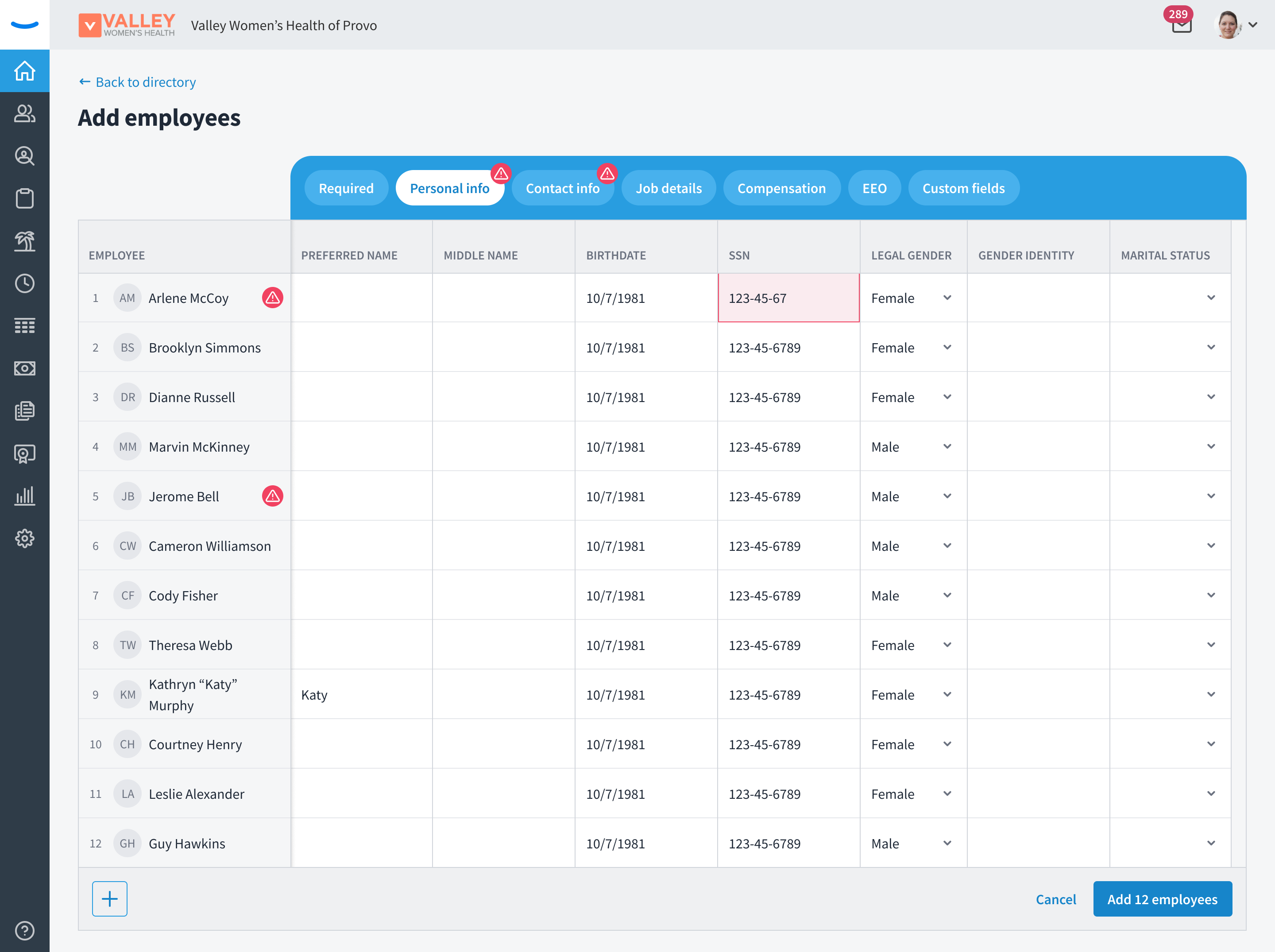Image resolution: width=1275 pixels, height=952 pixels.
Task: Click Gender Identity field for Theresa Webb
Action: point(1038,645)
